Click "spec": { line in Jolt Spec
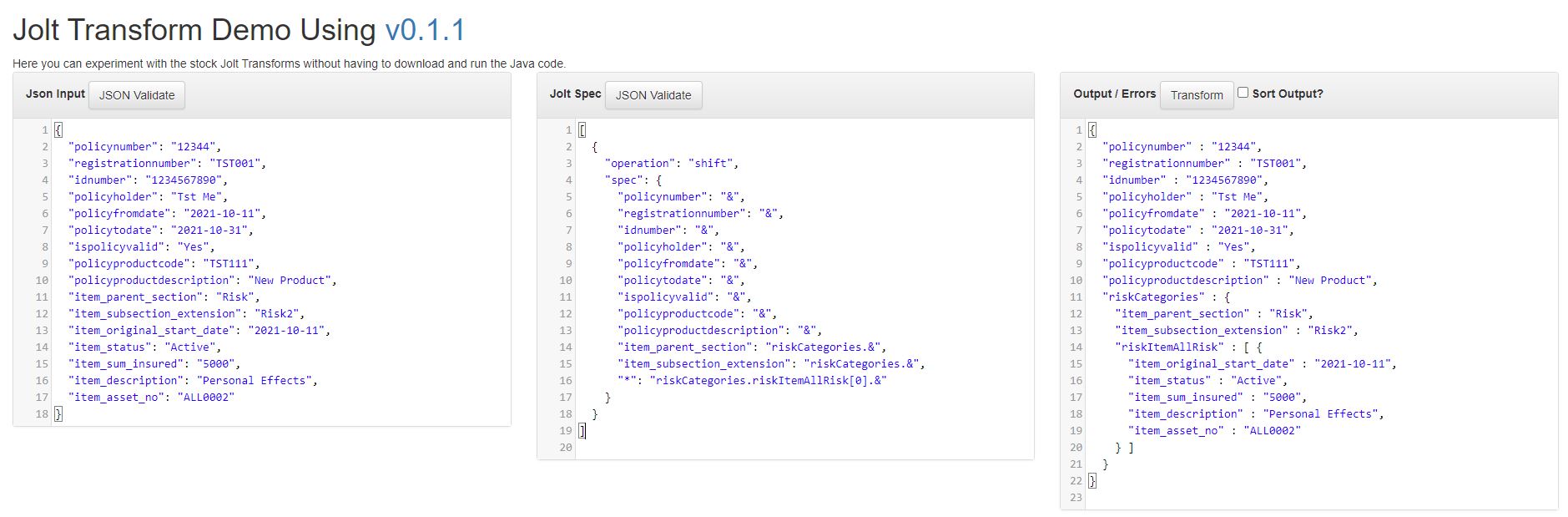Viewport: 1568px width, 517px height. point(633,180)
